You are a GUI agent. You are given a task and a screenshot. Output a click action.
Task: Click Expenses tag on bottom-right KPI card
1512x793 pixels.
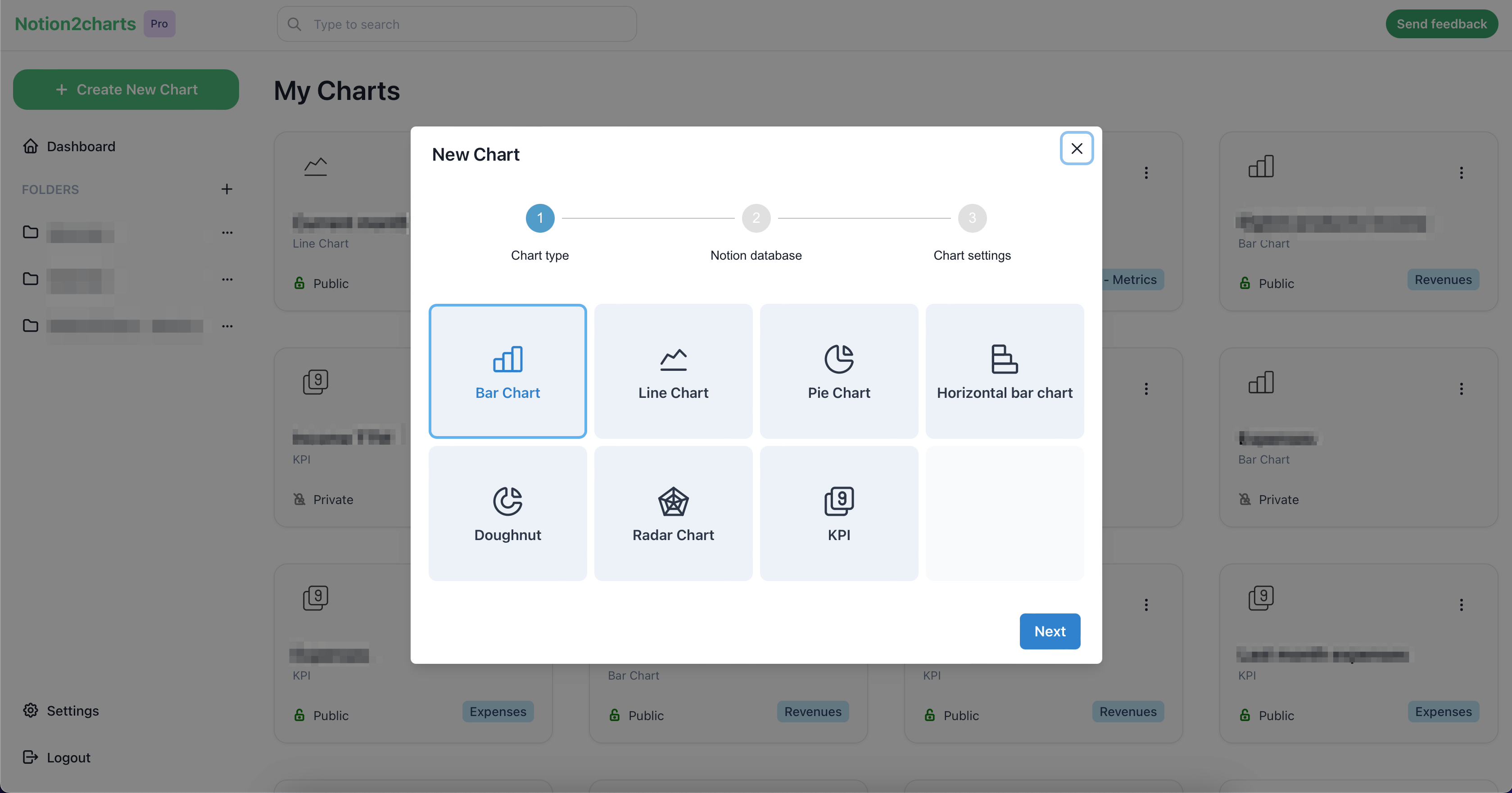1442,712
